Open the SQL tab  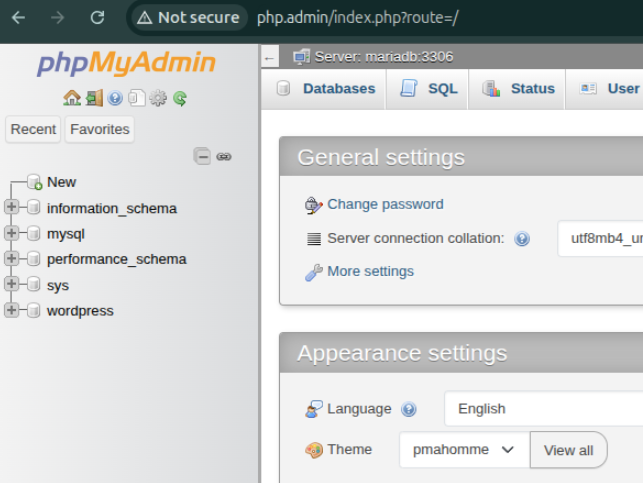(427, 89)
